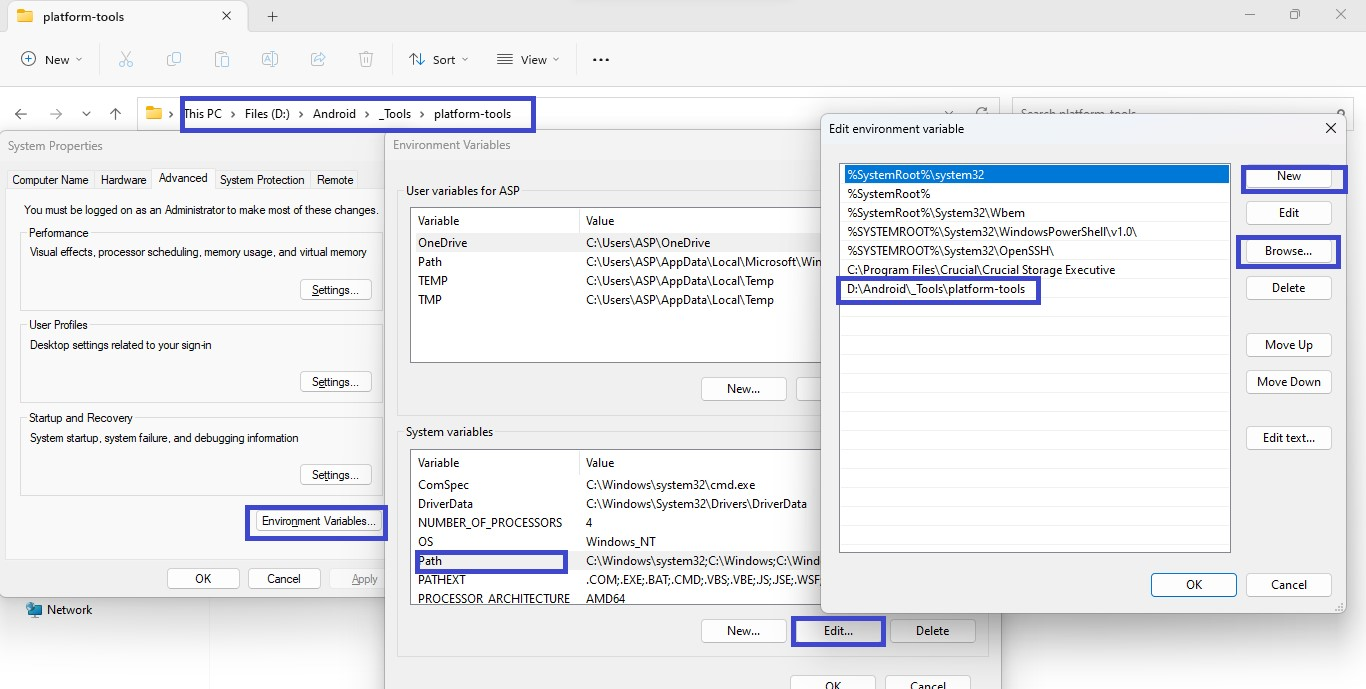Expand recent locations chevron

(x=86, y=114)
